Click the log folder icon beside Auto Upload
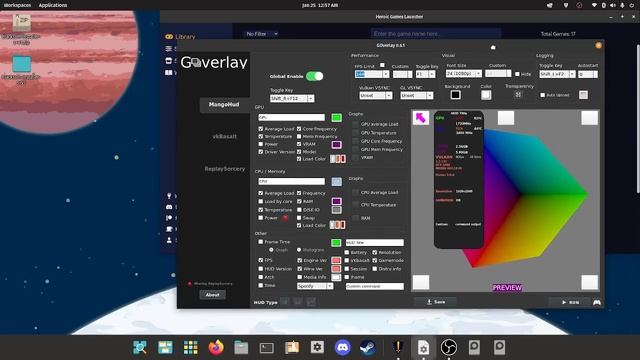The height and width of the screenshot is (360, 640). click(583, 95)
